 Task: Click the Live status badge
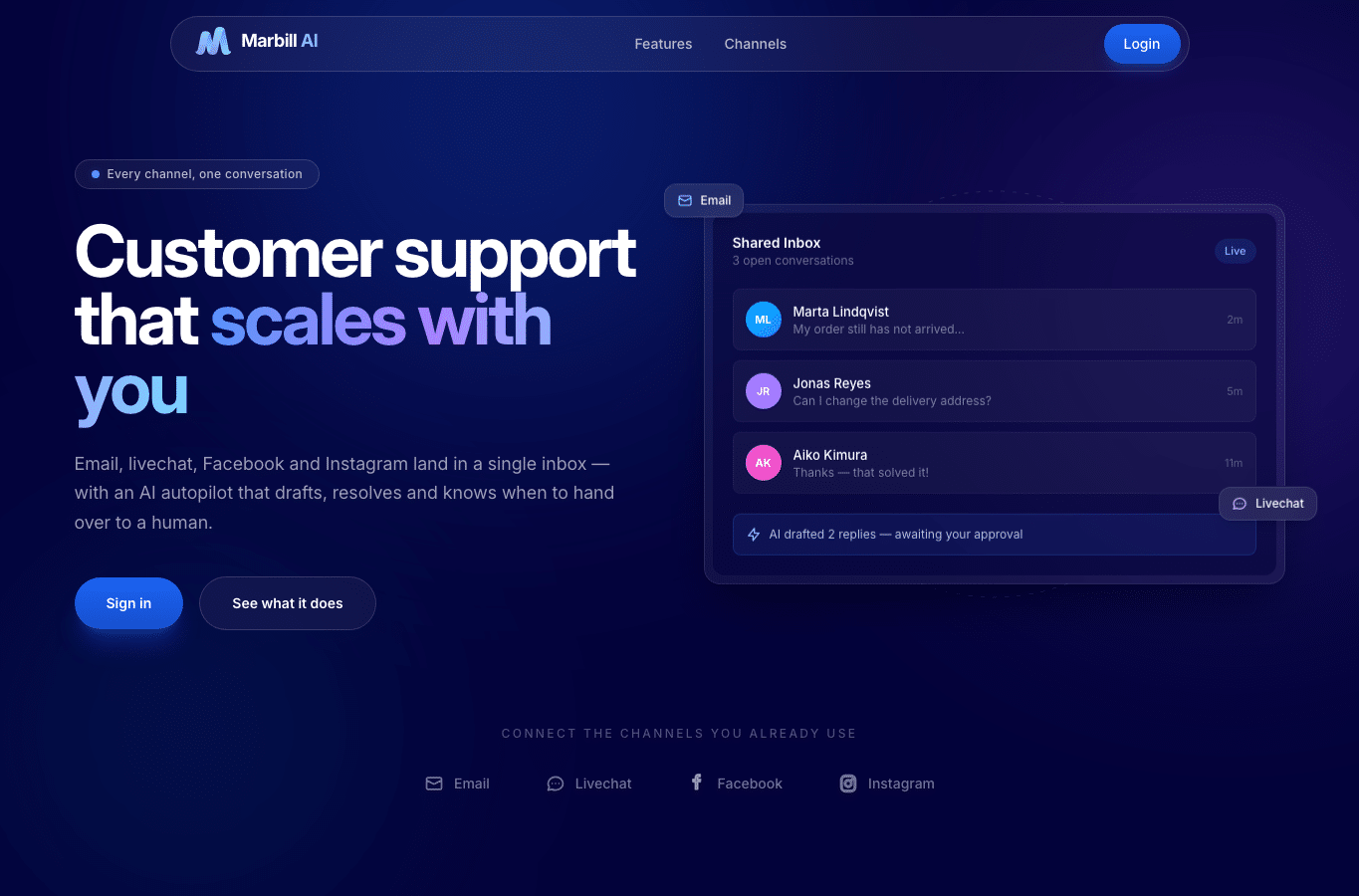[x=1236, y=251]
